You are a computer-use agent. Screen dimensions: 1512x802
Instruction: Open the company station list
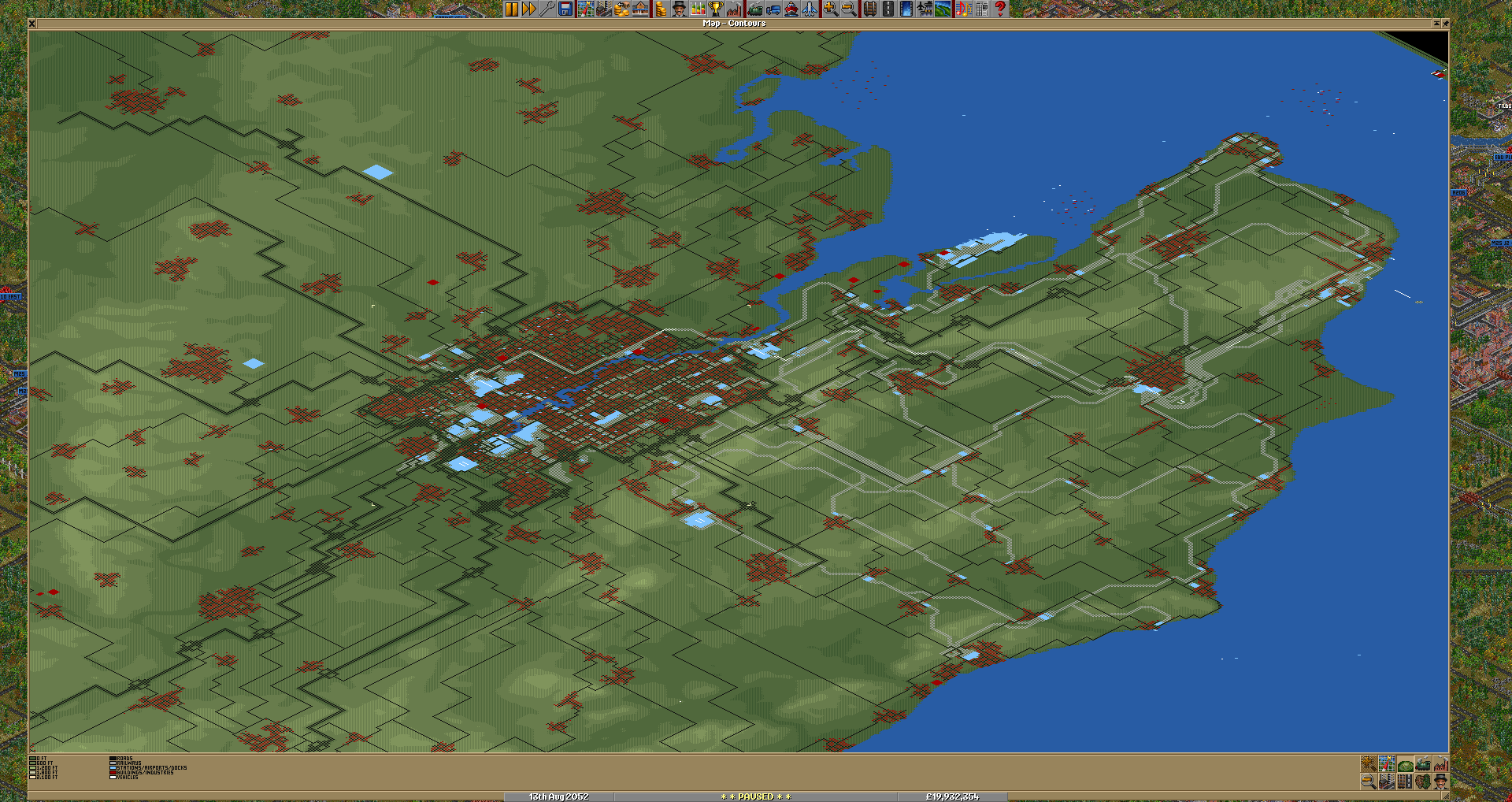tap(639, 9)
